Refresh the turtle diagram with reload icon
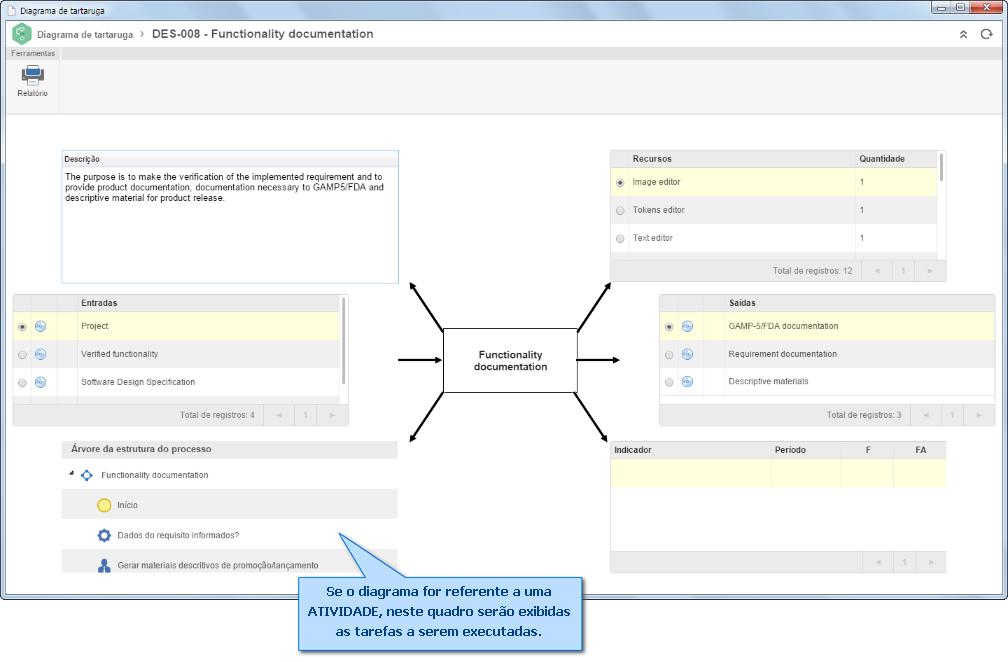Viewport: 1008px width, 662px height. tap(986, 34)
